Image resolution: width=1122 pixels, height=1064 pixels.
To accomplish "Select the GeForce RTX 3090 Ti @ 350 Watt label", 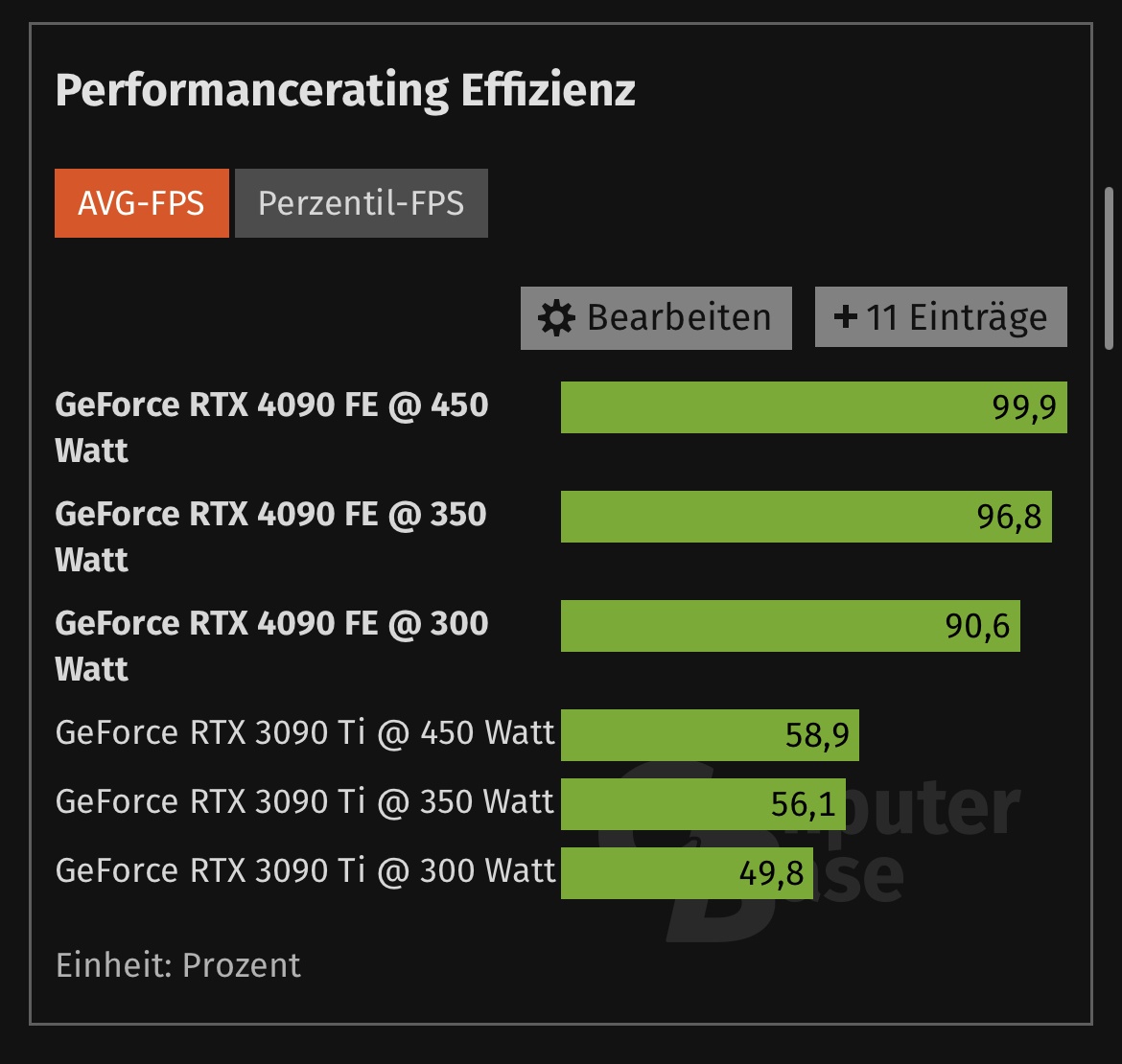I will point(305,801).
